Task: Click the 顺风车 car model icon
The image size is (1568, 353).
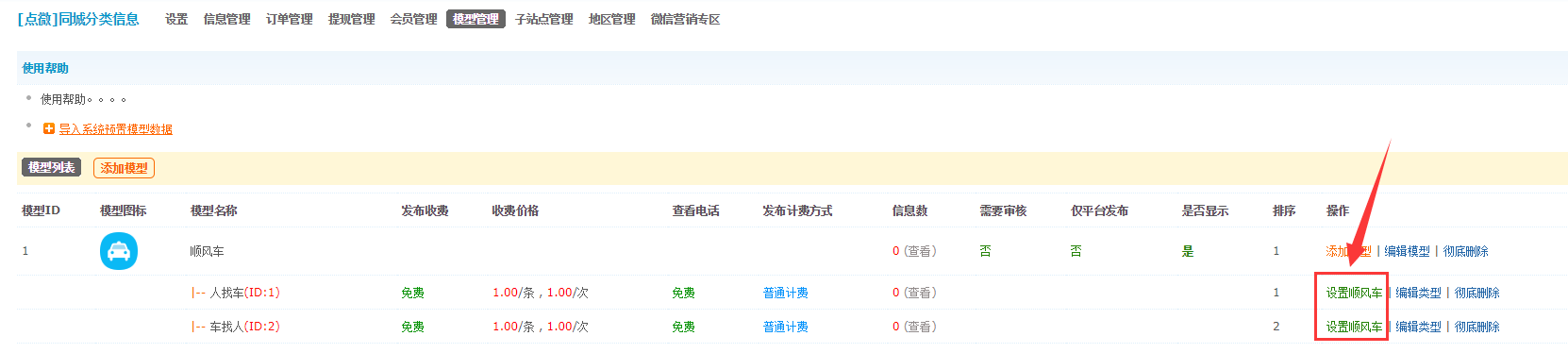Action: 119,251
